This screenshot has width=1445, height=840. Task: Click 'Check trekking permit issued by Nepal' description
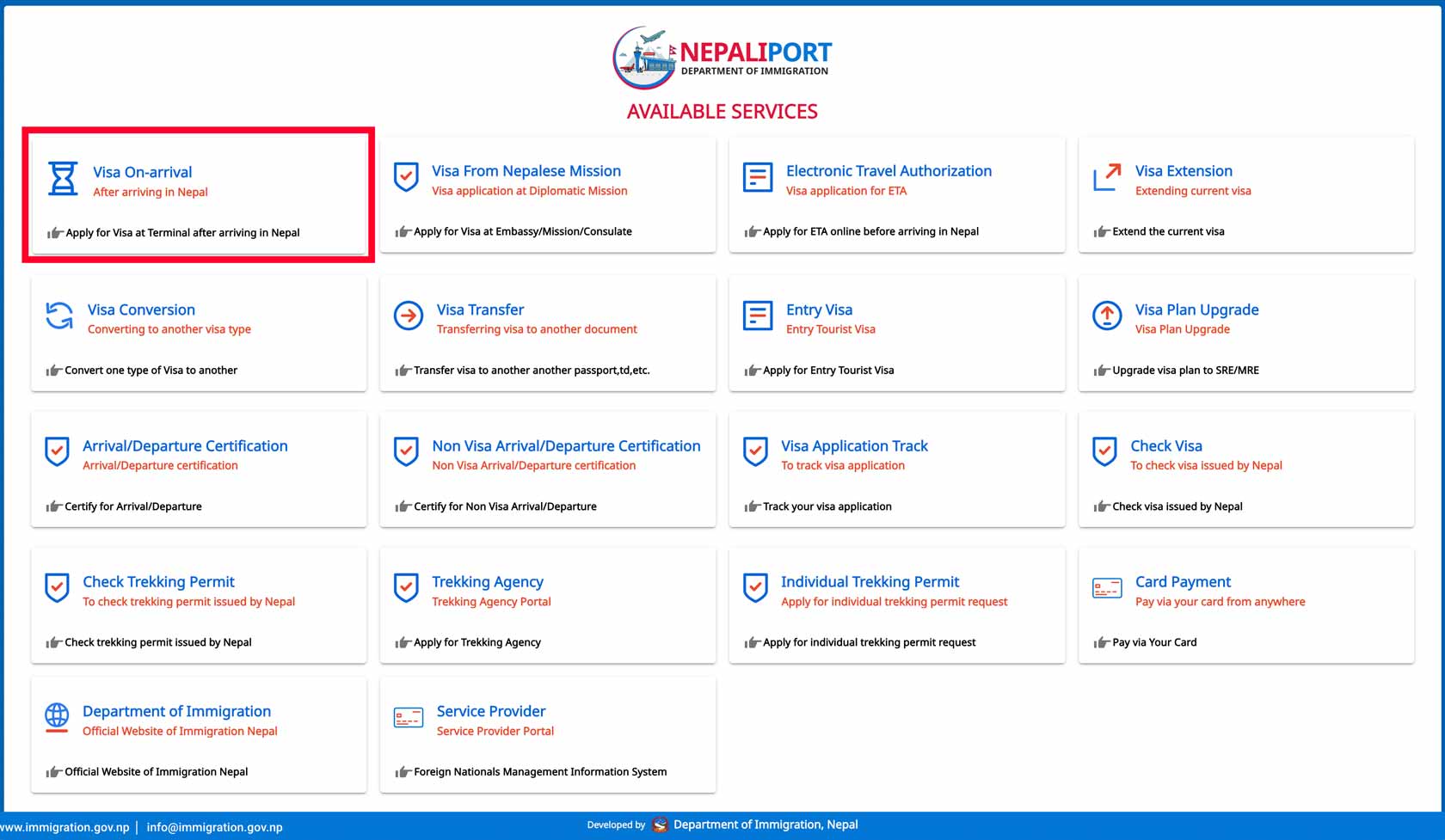coord(158,642)
